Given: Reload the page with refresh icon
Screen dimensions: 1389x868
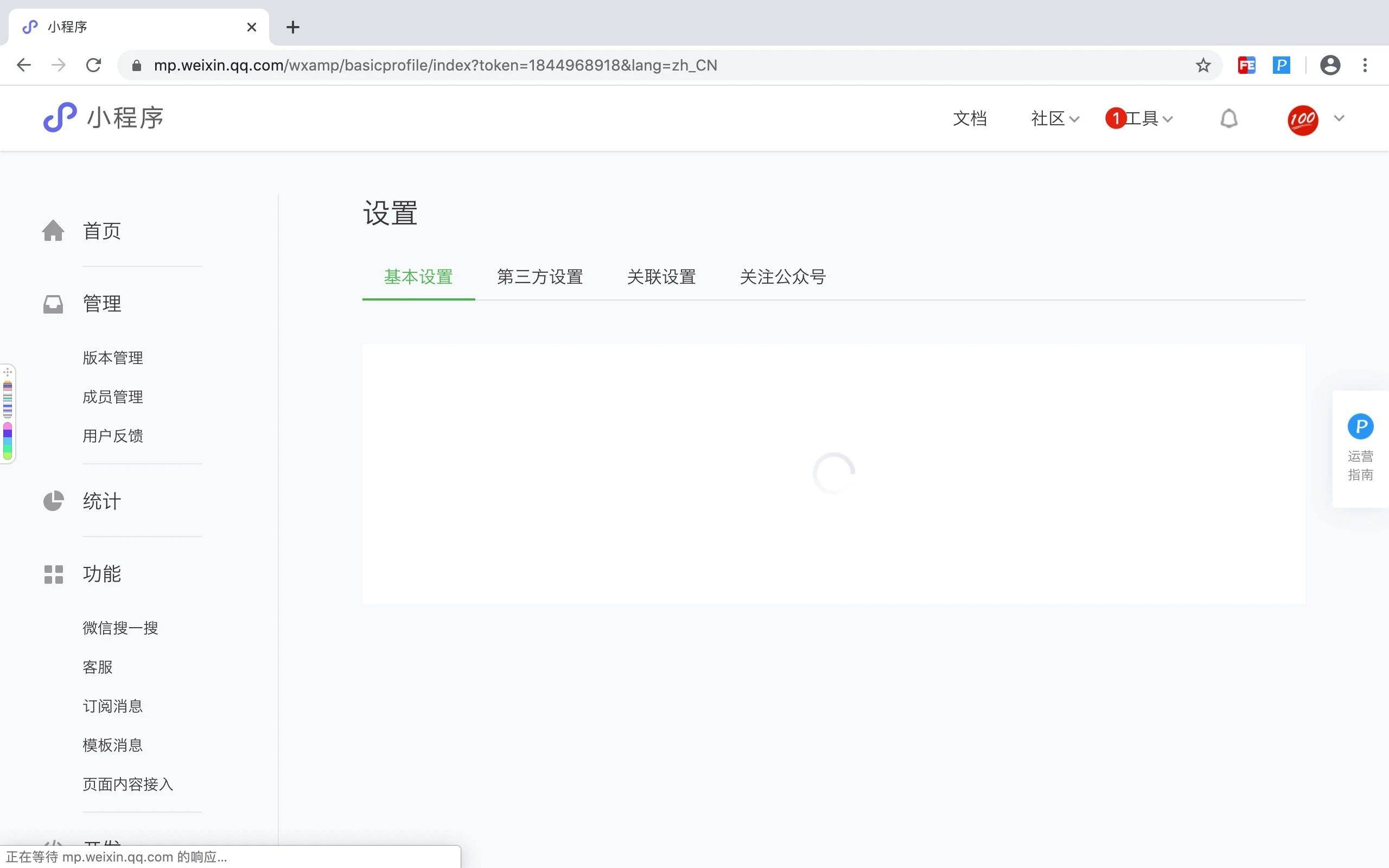Looking at the screenshot, I should coord(93,66).
